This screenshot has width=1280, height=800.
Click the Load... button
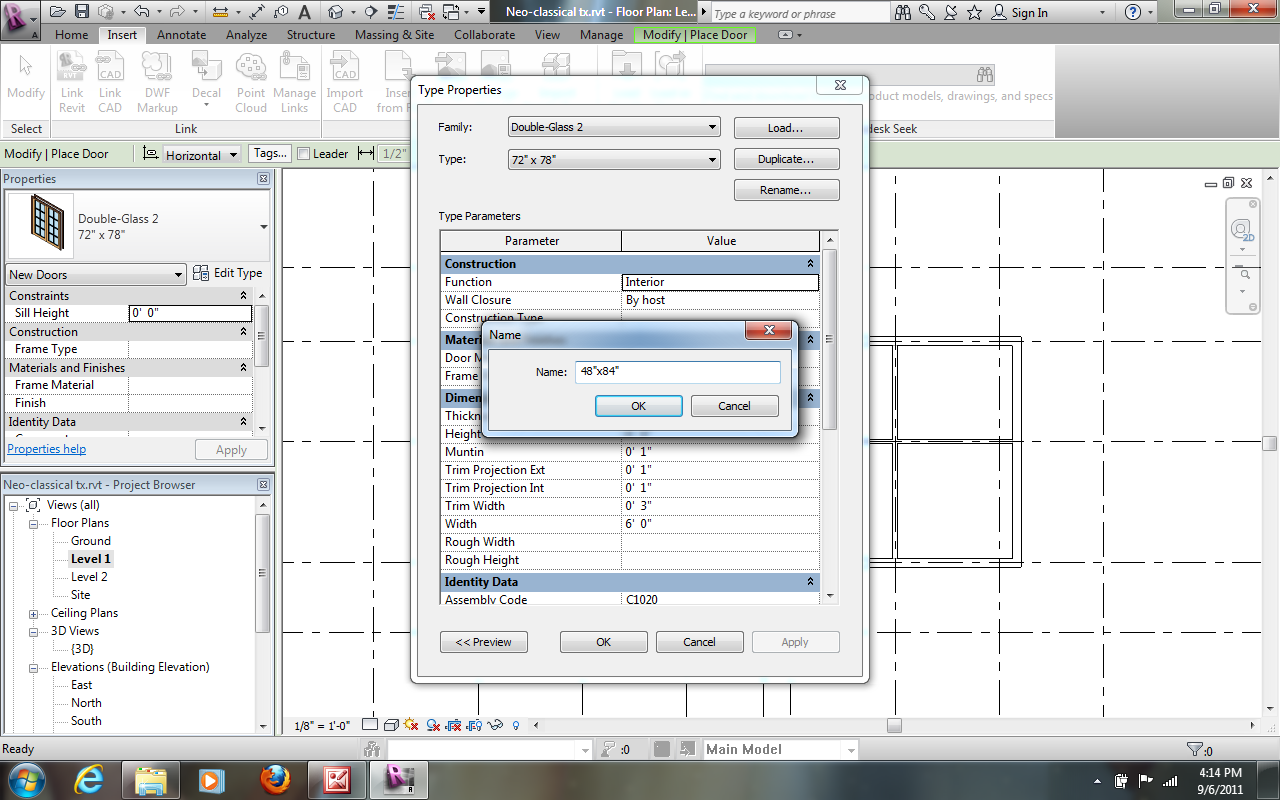click(x=786, y=128)
